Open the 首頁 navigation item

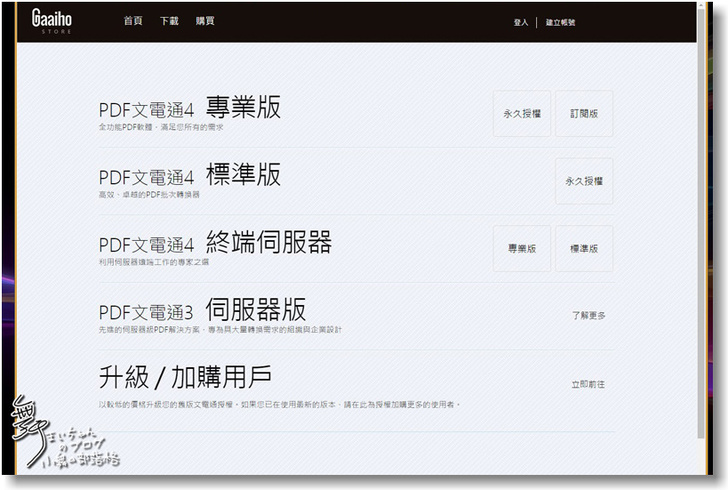(x=133, y=21)
